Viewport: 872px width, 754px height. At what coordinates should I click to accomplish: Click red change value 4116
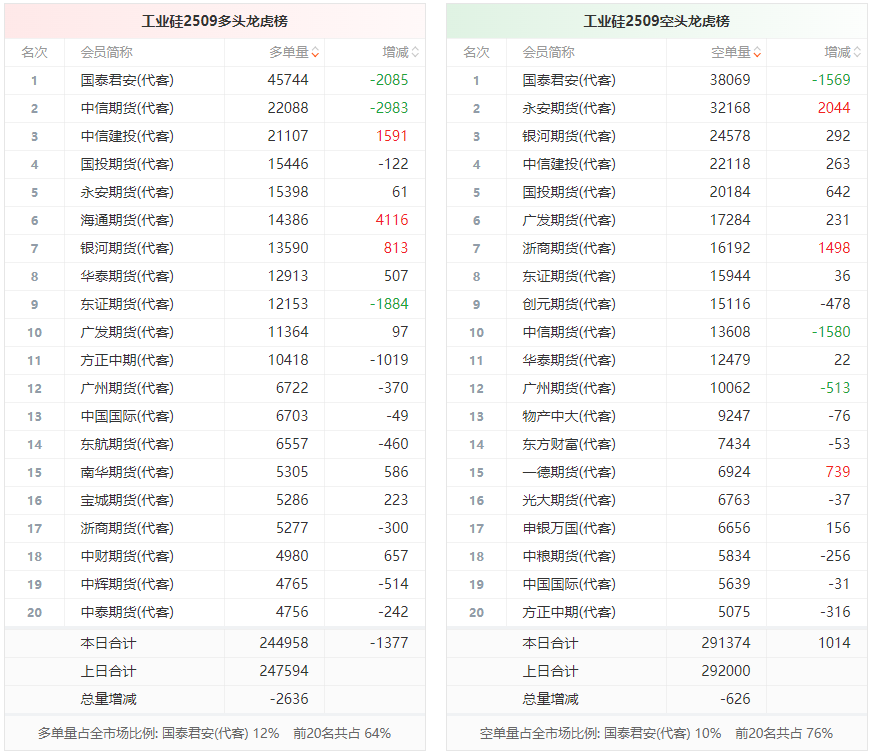click(392, 220)
